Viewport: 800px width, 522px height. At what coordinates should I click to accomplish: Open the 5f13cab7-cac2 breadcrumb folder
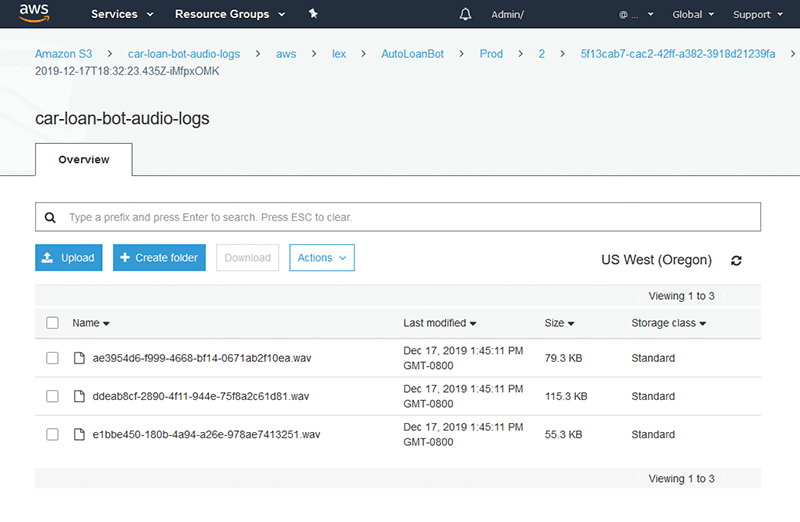pyautogui.click(x=678, y=54)
